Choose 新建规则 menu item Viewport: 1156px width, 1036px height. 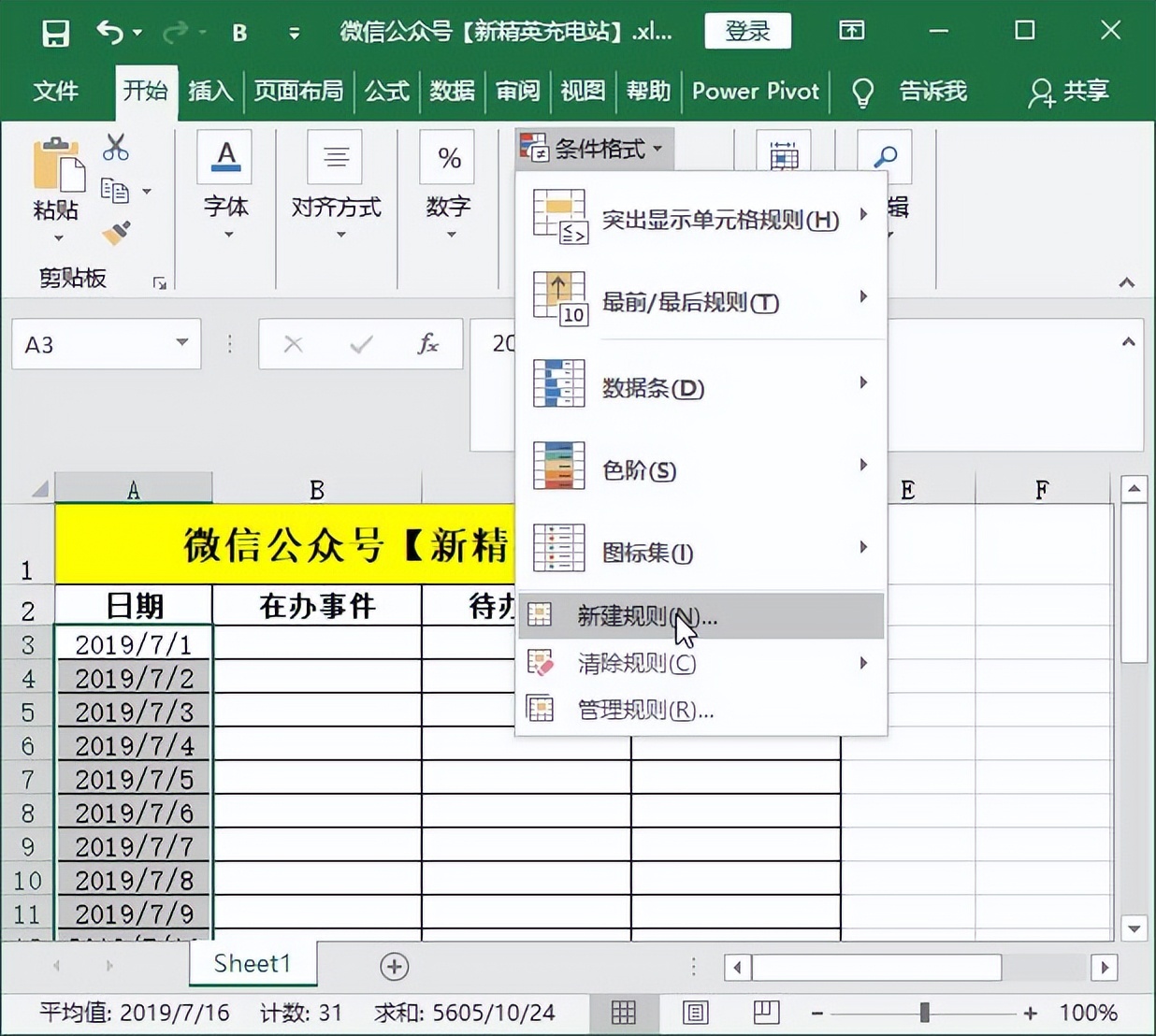pyautogui.click(x=701, y=615)
